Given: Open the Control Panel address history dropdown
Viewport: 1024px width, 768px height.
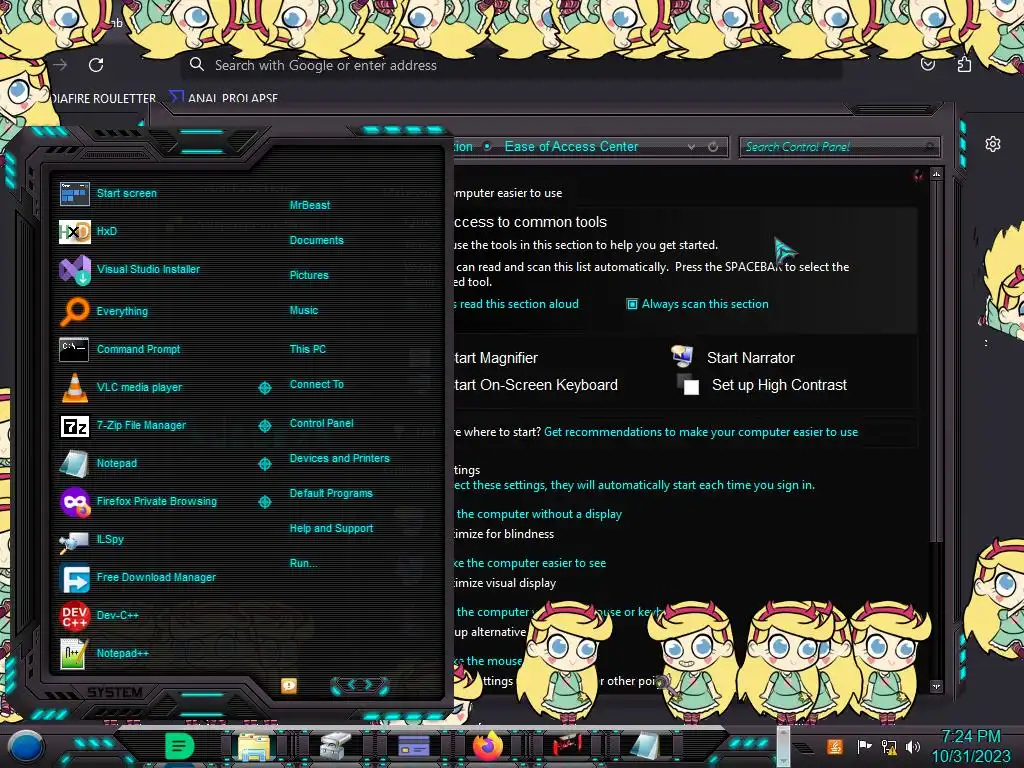Looking at the screenshot, I should [691, 147].
